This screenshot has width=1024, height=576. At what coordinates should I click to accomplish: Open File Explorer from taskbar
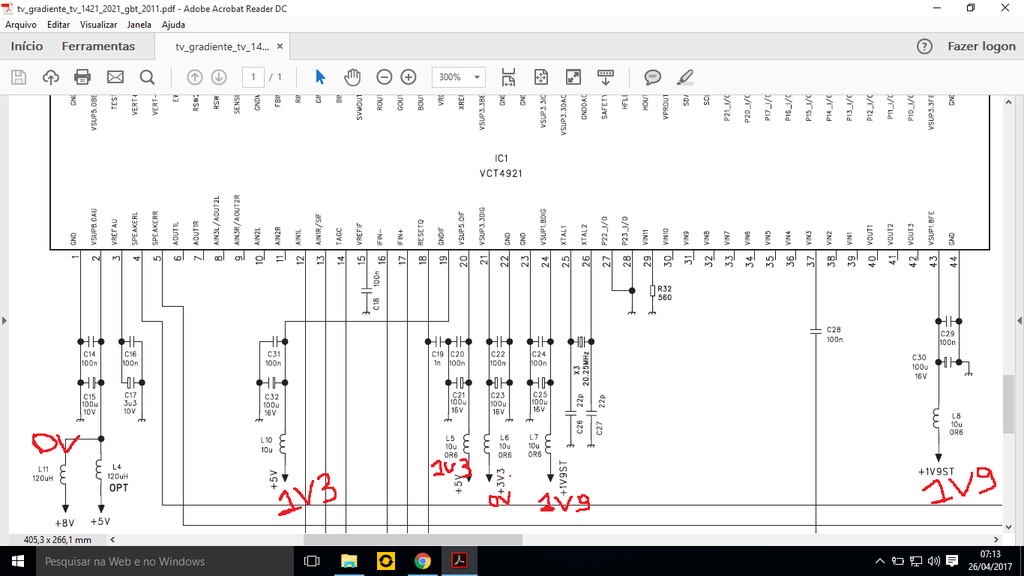(349, 562)
